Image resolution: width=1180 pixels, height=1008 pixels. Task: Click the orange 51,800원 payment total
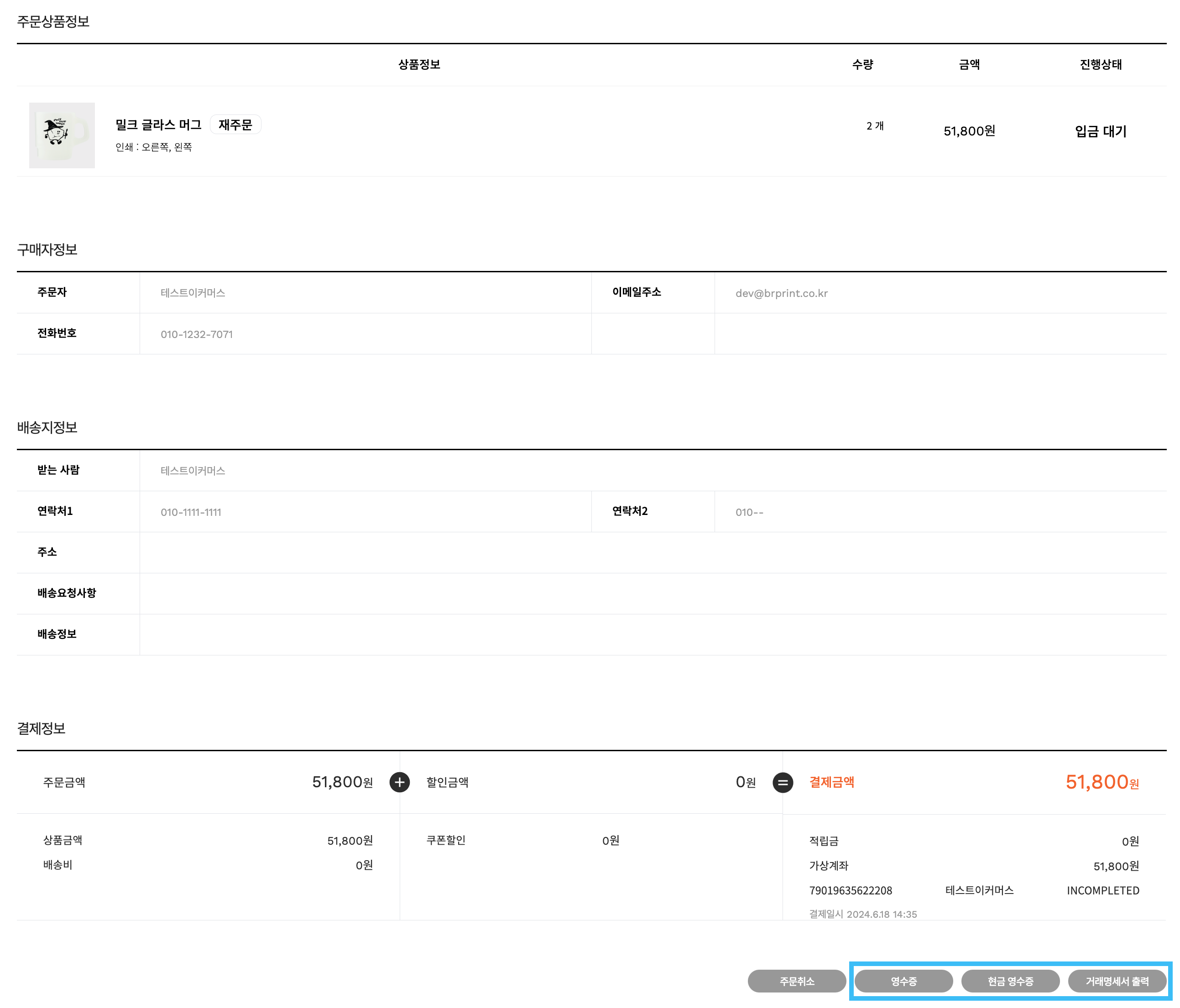tap(1102, 782)
